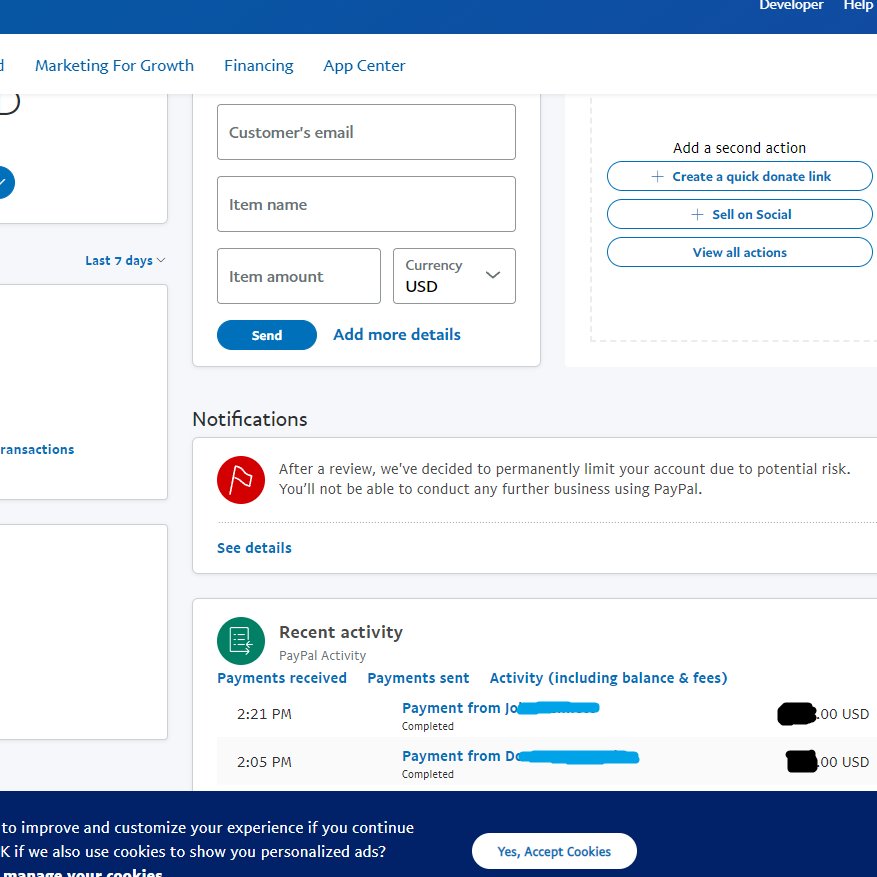Open the Financing menu item
877x877 pixels.
258,65
